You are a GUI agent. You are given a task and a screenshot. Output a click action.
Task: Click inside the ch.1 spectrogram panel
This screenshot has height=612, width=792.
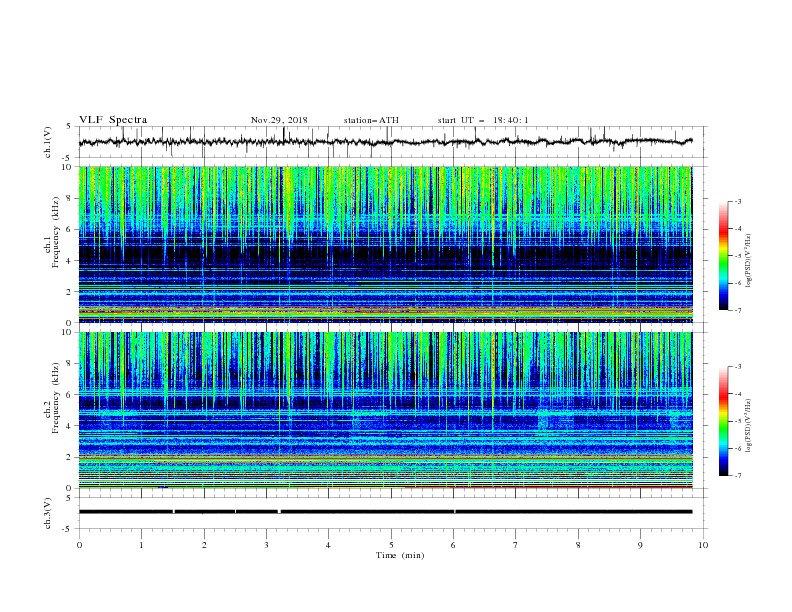pos(385,244)
